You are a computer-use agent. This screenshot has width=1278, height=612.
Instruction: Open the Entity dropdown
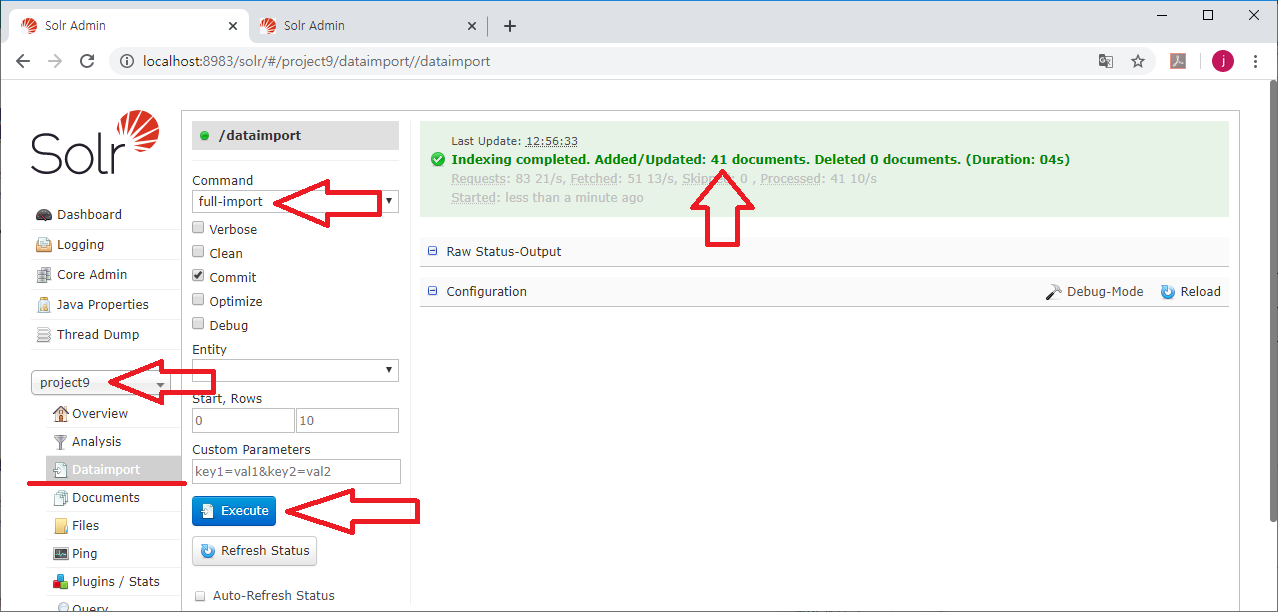click(x=296, y=370)
